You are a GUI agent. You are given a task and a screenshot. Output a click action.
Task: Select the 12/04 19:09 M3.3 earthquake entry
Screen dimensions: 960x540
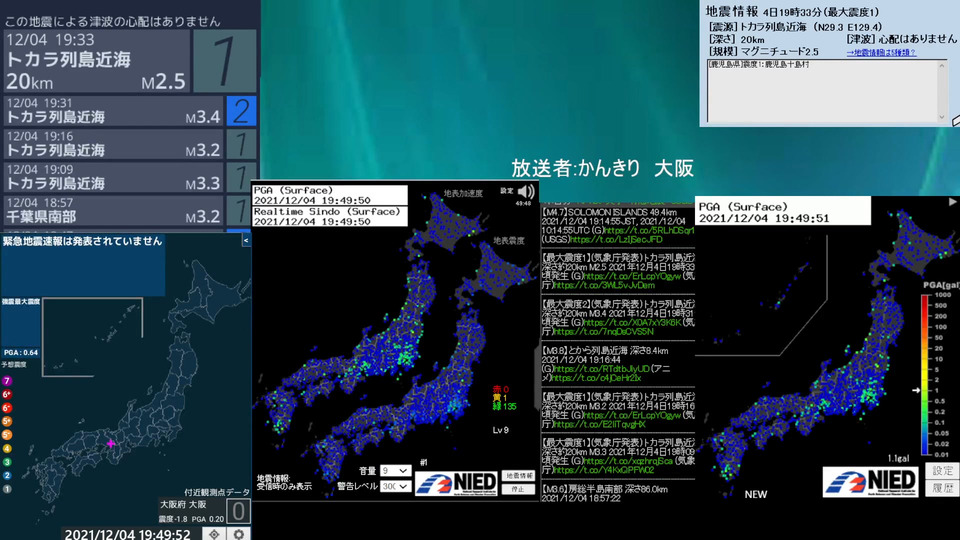[x=113, y=177]
